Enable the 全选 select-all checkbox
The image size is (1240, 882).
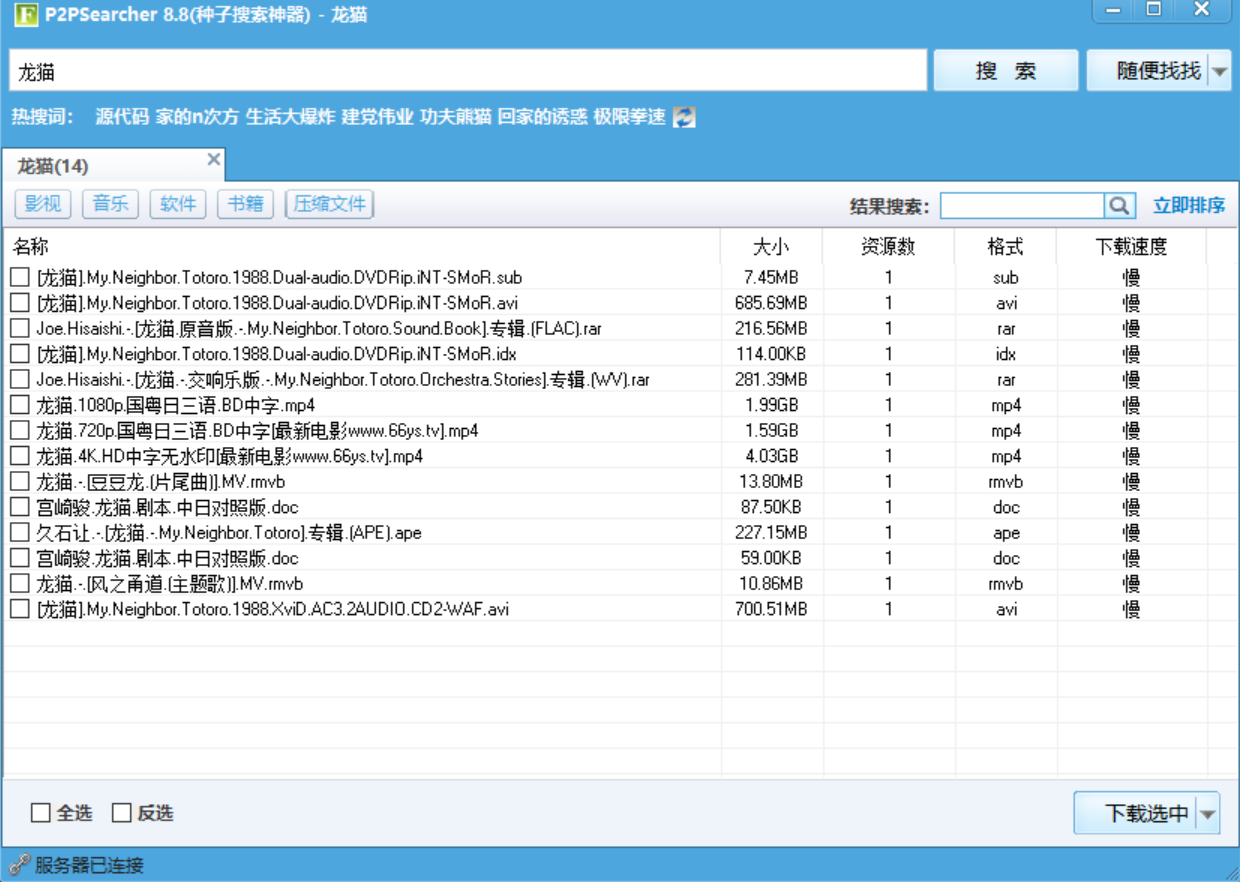(x=40, y=813)
